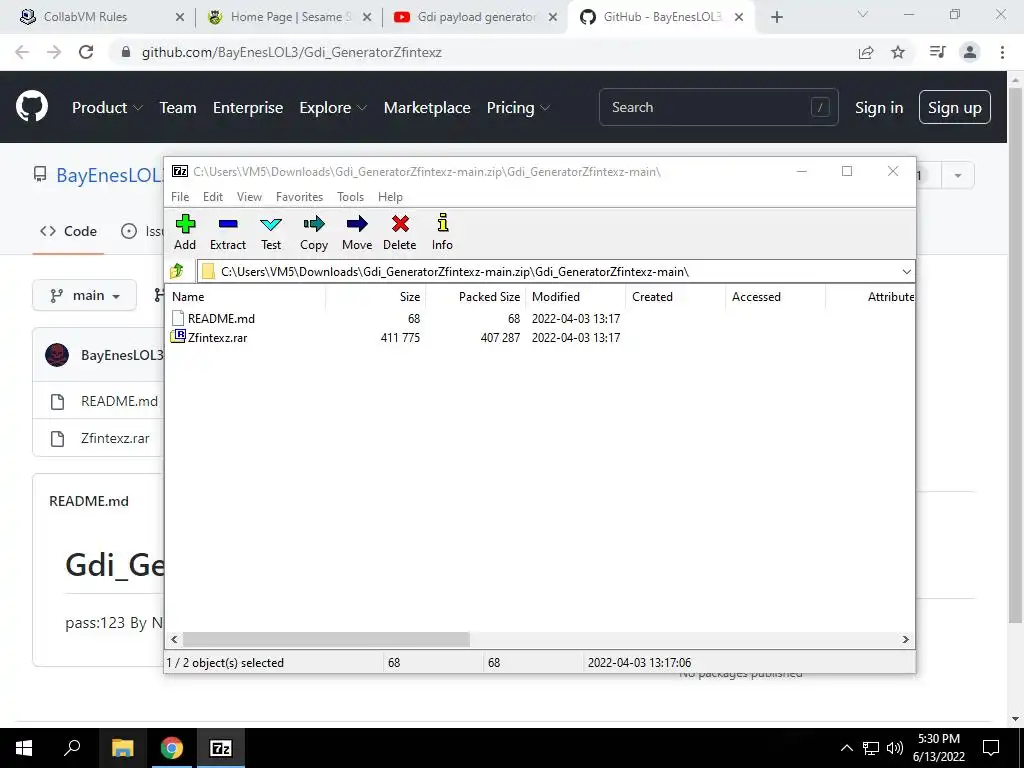Reload the GitHub page in Chrome
1024x768 pixels.
pyautogui.click(x=86, y=52)
